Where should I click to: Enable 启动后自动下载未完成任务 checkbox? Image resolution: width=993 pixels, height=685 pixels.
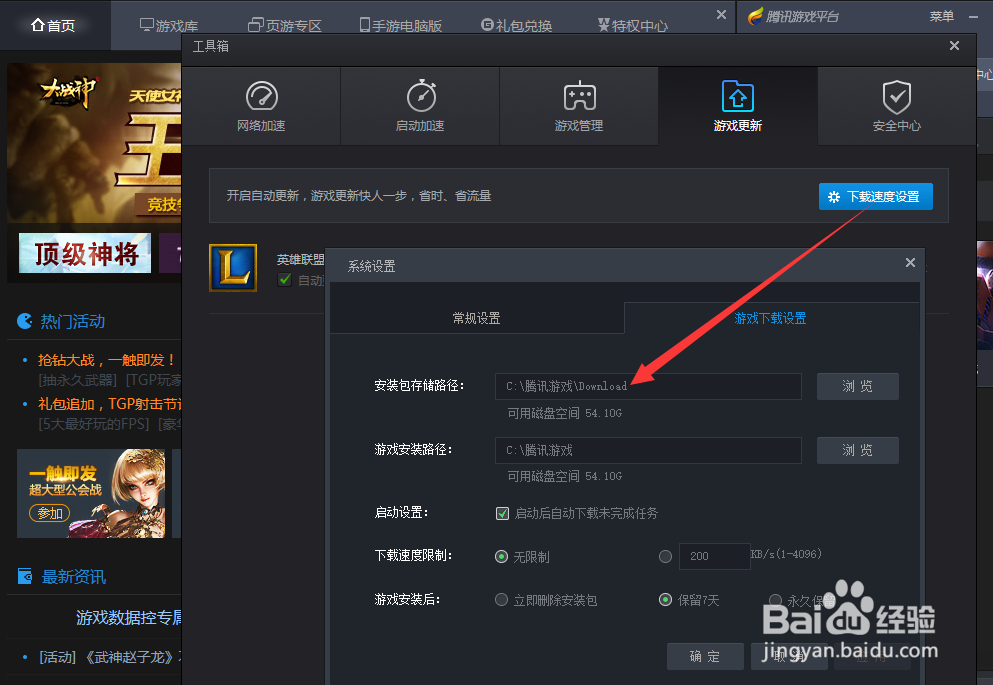point(502,514)
